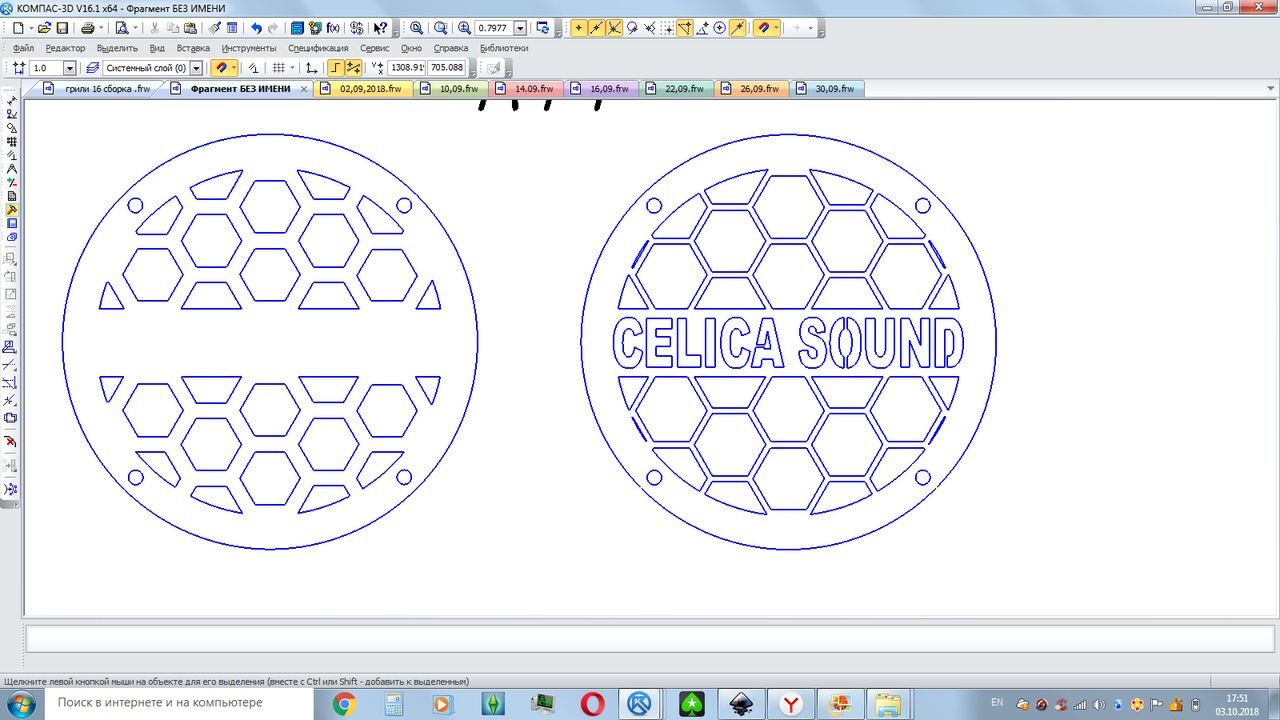
Task: Open Google Chrome from taskbar
Action: (344, 704)
